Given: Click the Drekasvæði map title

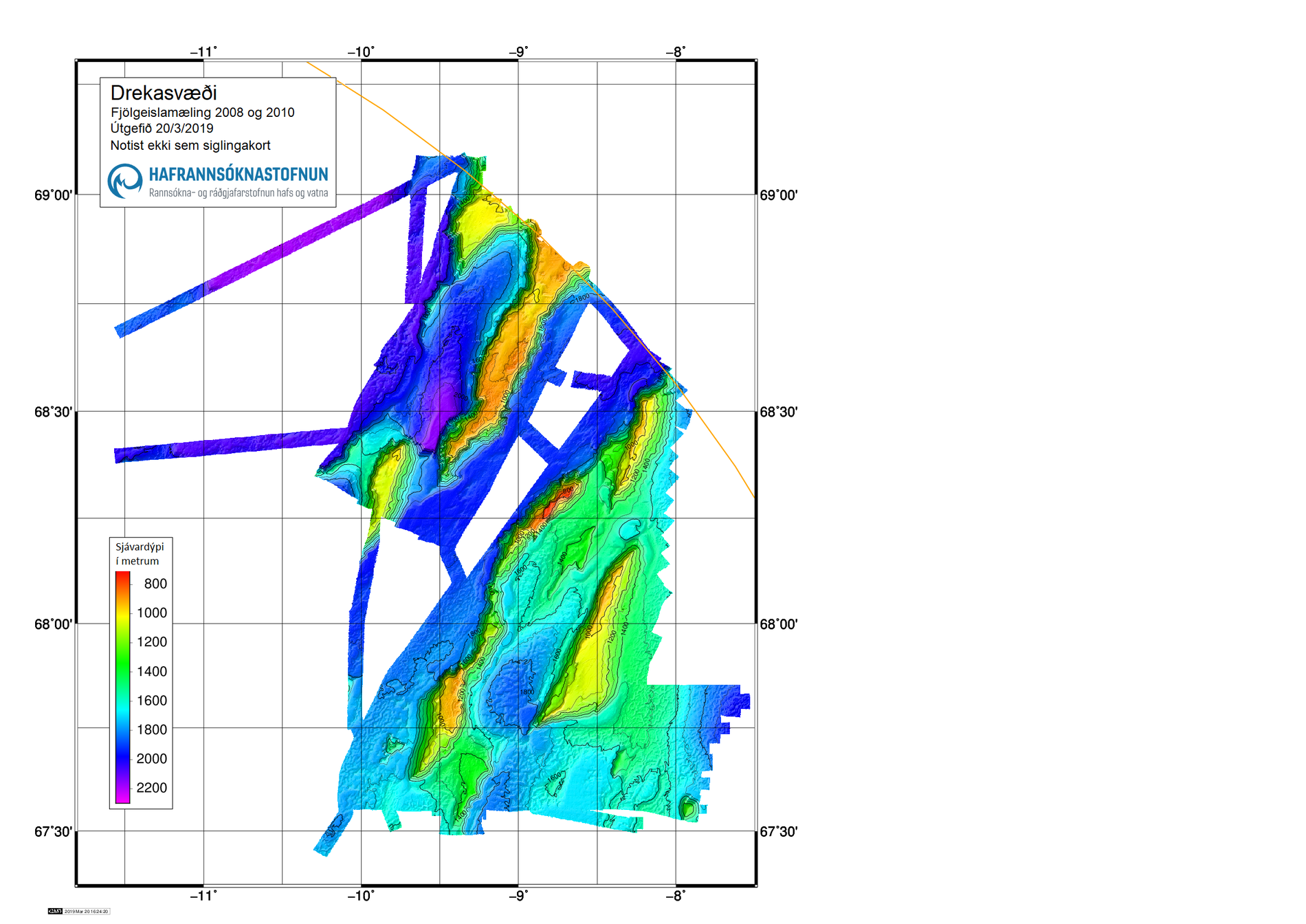Looking at the screenshot, I should [x=164, y=93].
